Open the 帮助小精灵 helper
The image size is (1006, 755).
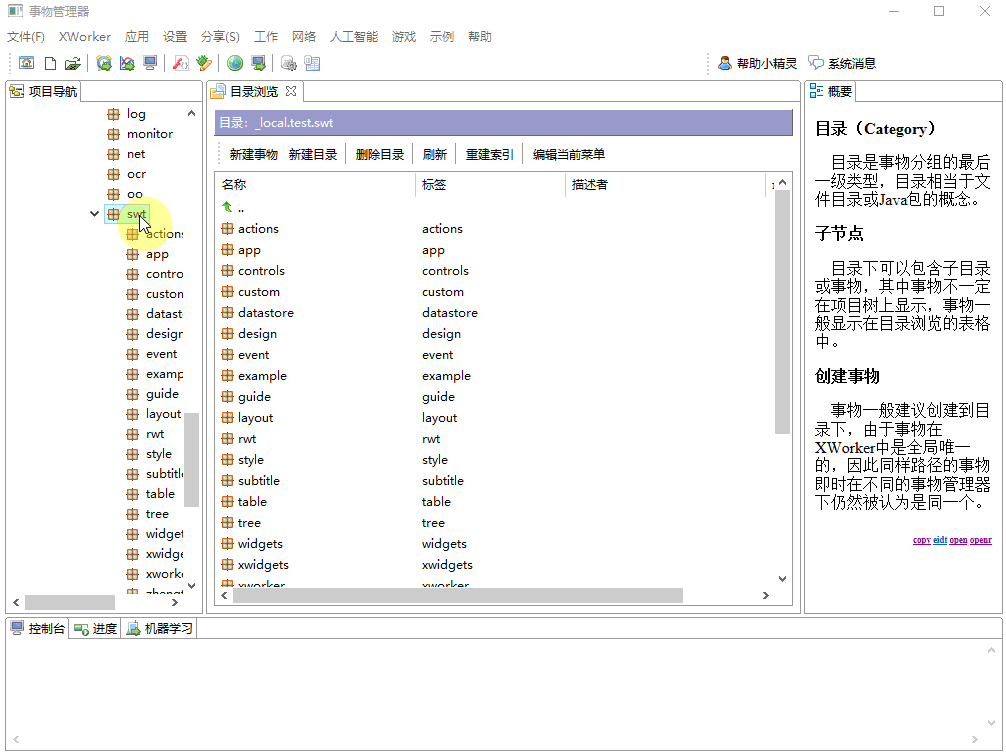pyautogui.click(x=757, y=63)
